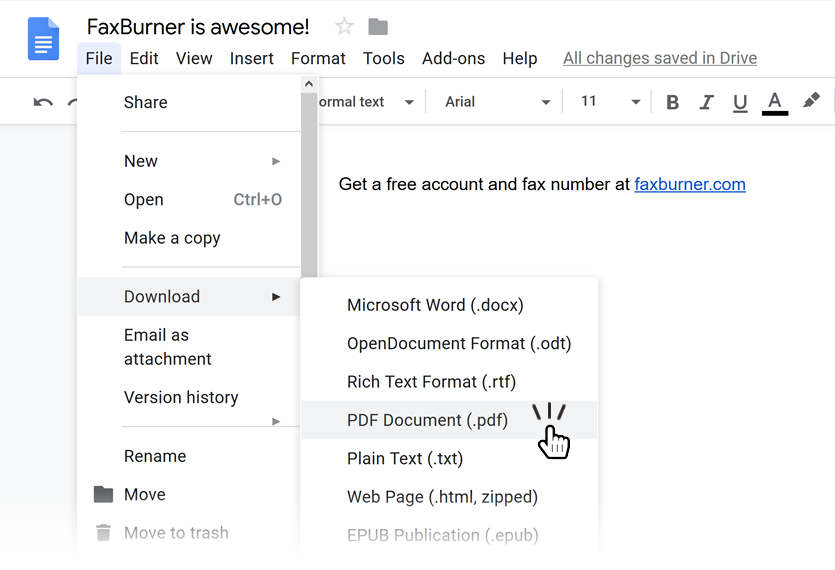Select Email as attachment
The width and height of the screenshot is (835, 570).
189,347
